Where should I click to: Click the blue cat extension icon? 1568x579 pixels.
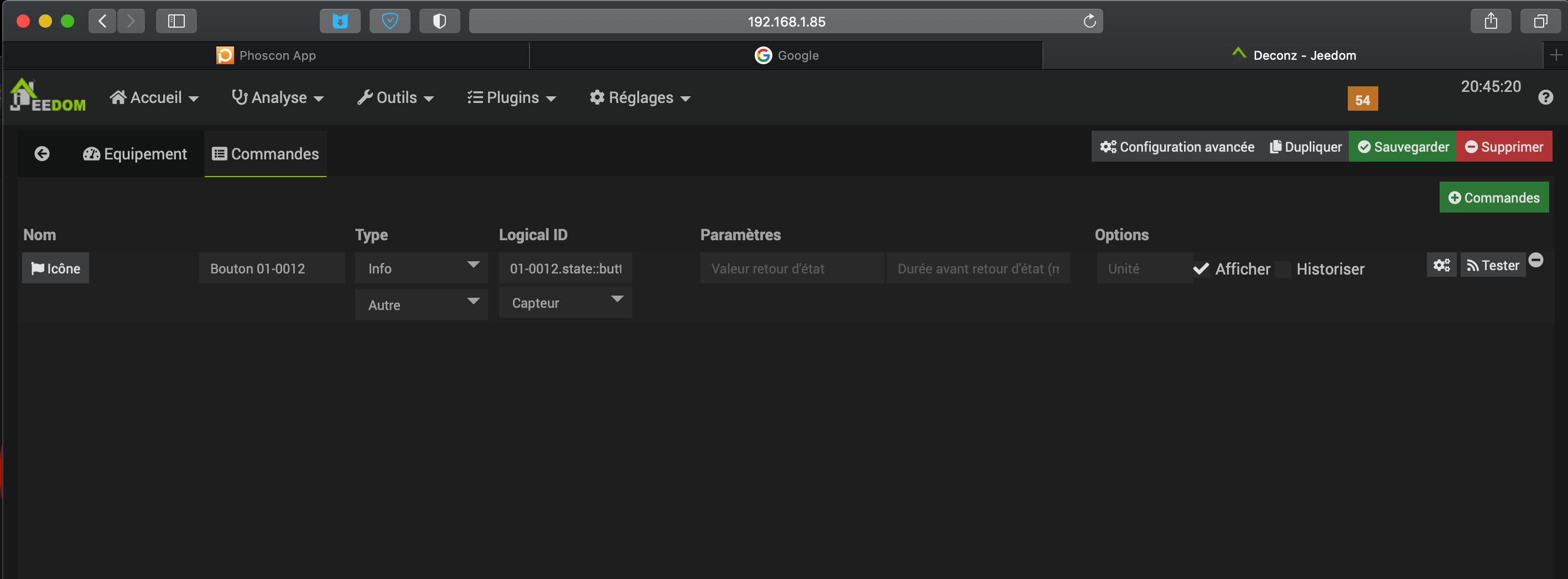click(x=340, y=21)
